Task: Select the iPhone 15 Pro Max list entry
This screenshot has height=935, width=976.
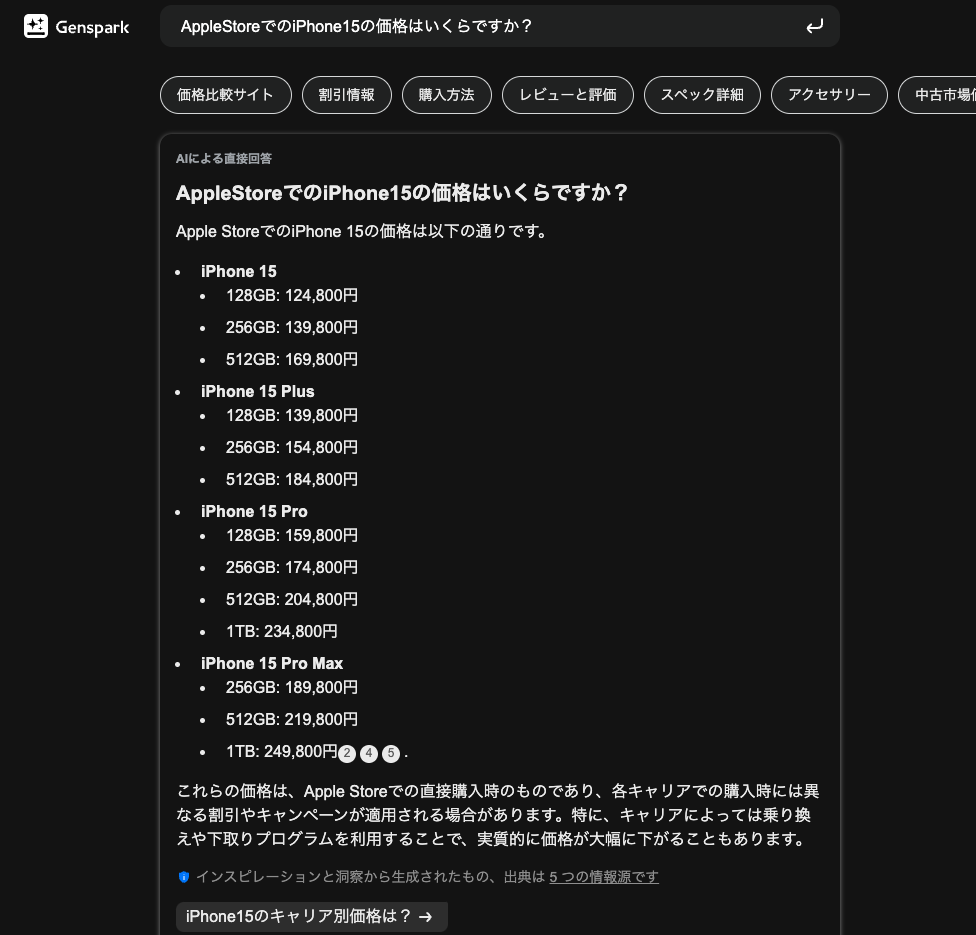Action: click(x=271, y=663)
